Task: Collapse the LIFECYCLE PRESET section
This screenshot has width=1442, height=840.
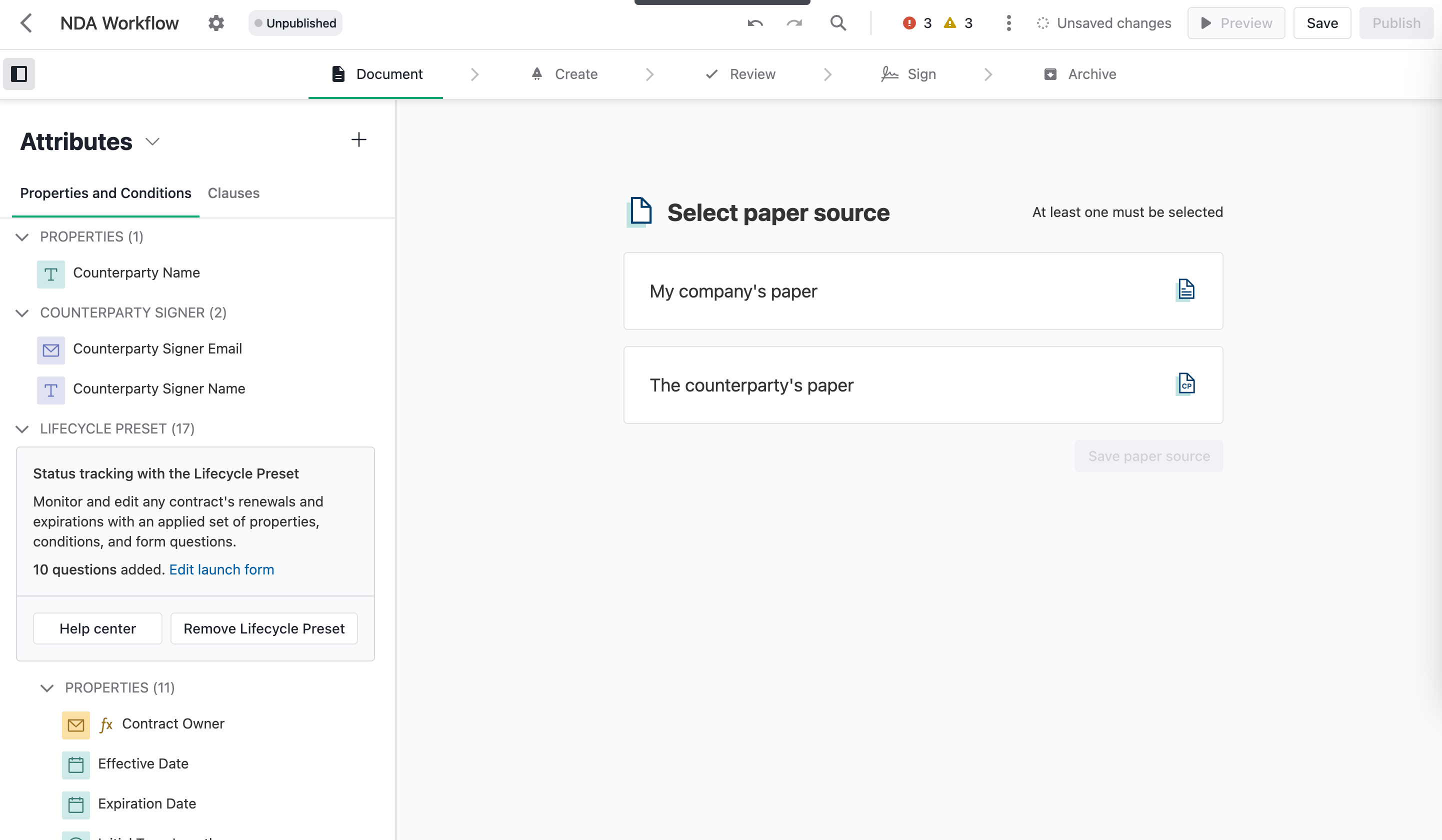Action: click(x=22, y=429)
